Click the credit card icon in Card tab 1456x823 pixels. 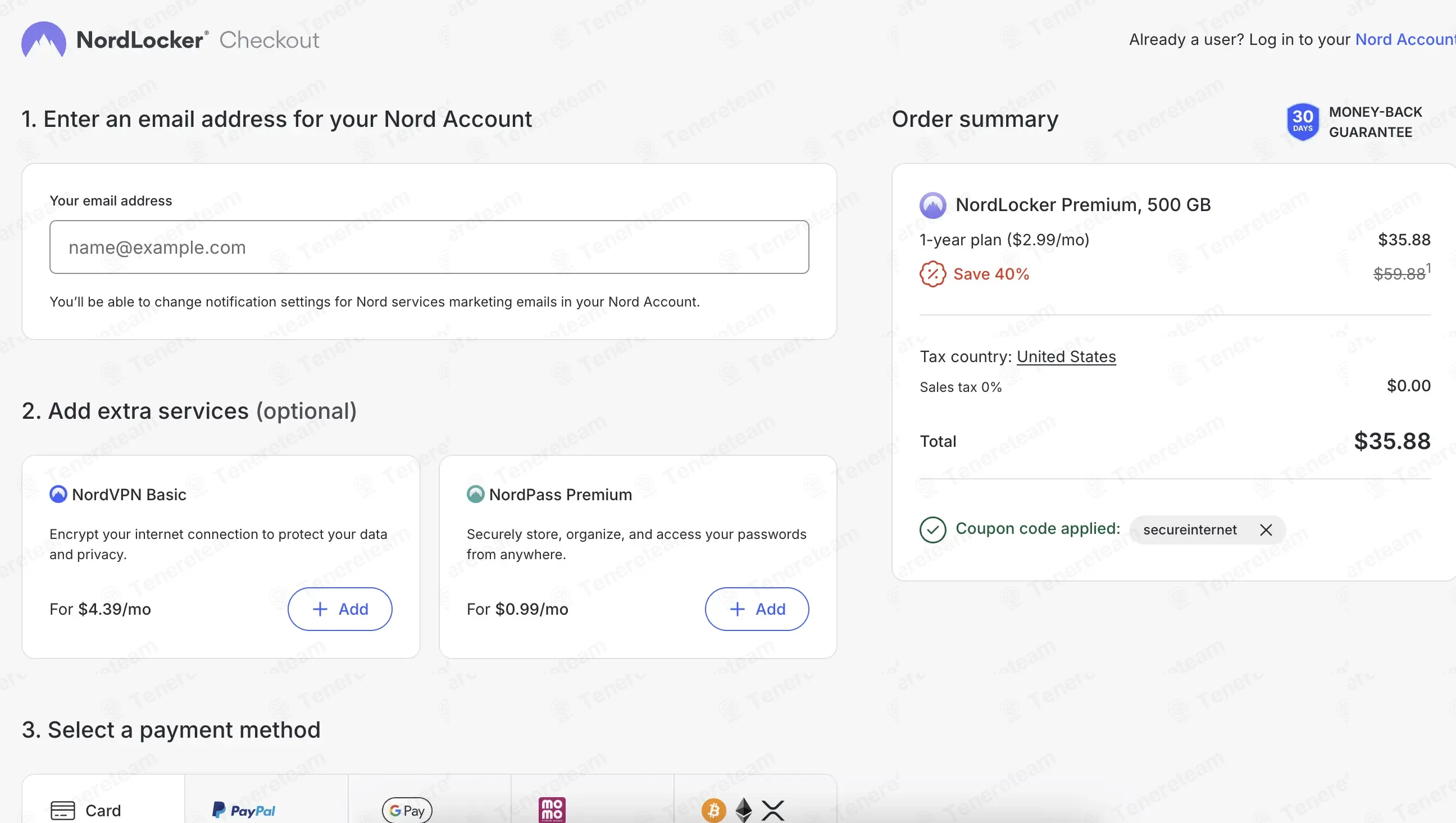(63, 811)
